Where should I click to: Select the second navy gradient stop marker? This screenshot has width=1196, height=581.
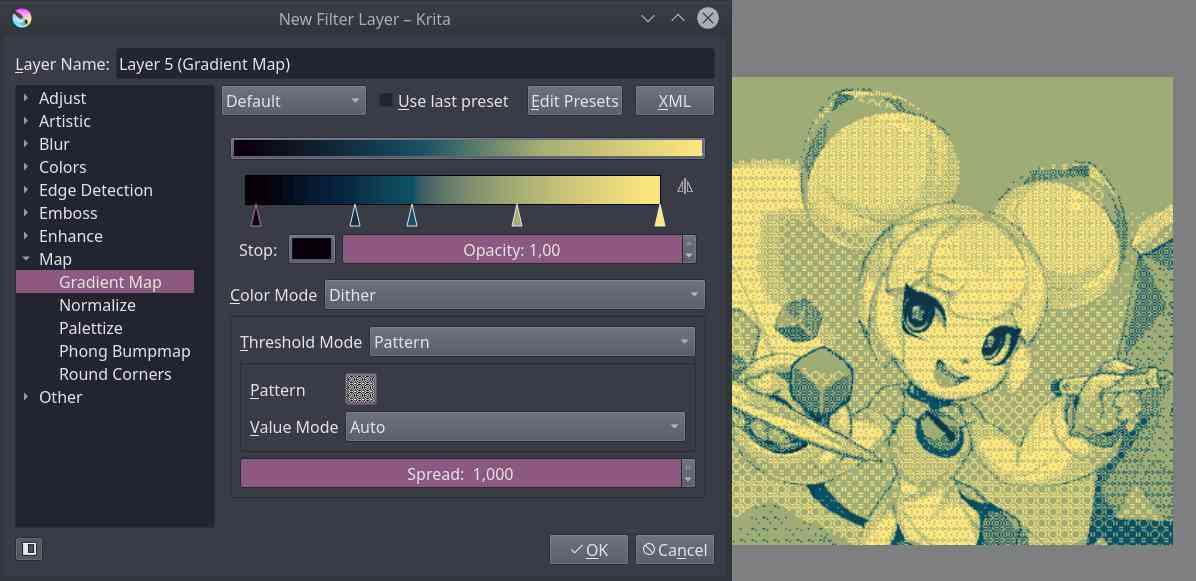coord(355,216)
